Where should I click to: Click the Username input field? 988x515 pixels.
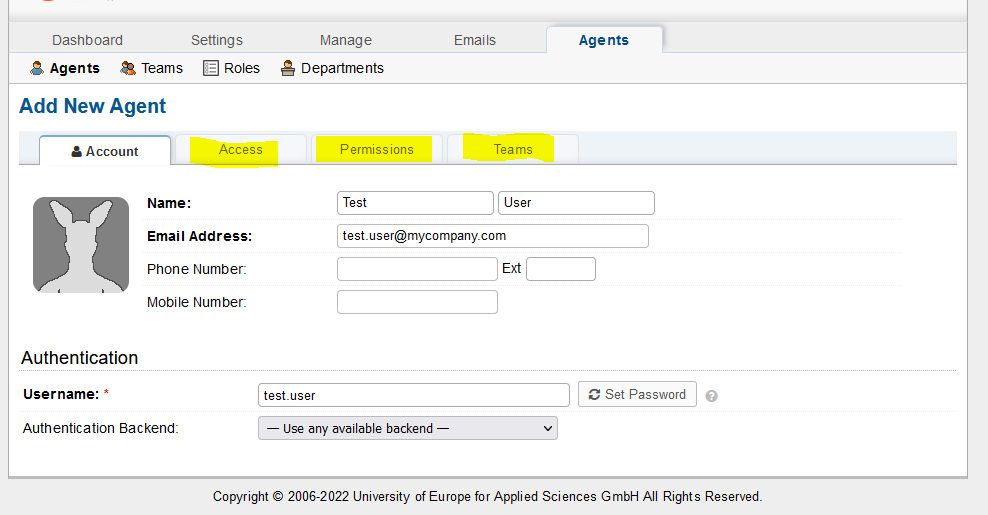click(414, 395)
